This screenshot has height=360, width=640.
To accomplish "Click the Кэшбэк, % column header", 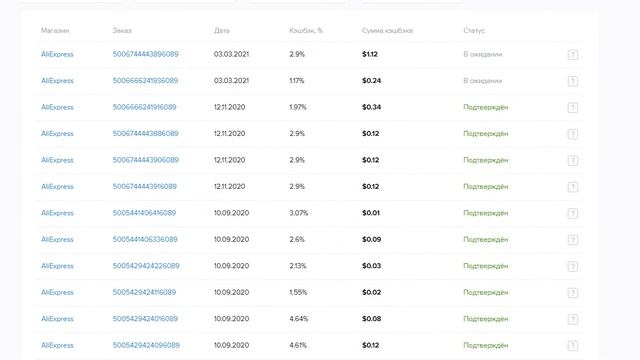I will 306,31.
